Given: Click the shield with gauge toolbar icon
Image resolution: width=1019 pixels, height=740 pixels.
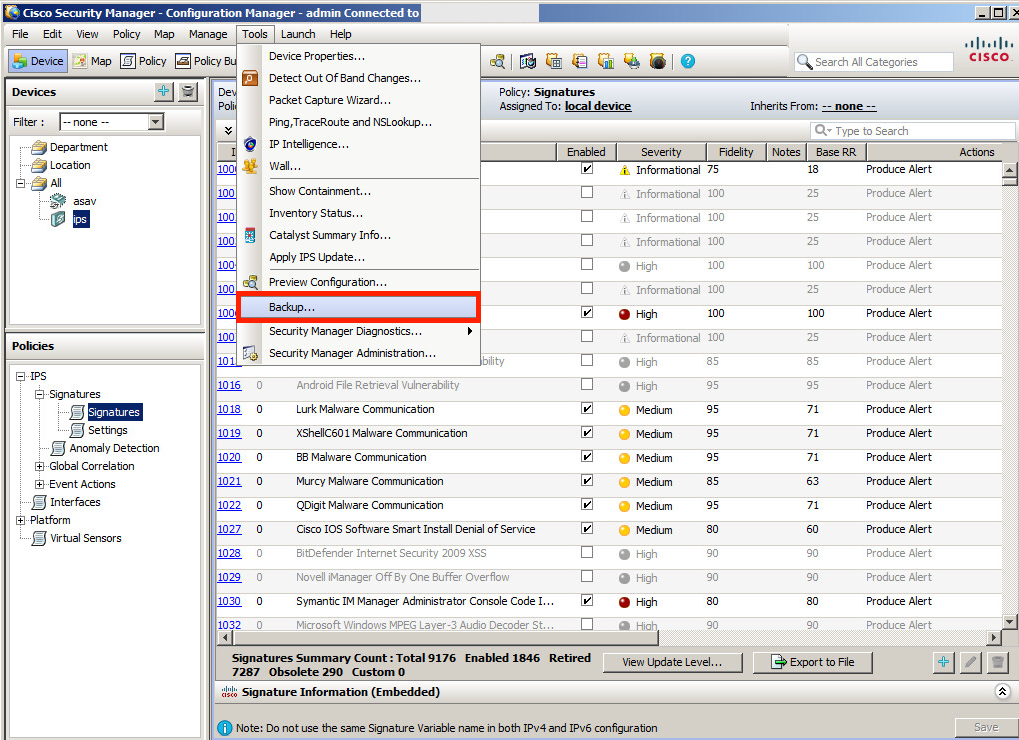Looking at the screenshot, I should click(x=658, y=61).
